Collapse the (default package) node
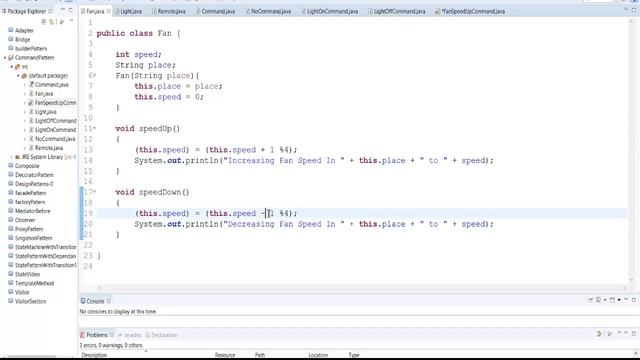Image resolution: width=640 pixels, height=360 pixels. (18, 76)
